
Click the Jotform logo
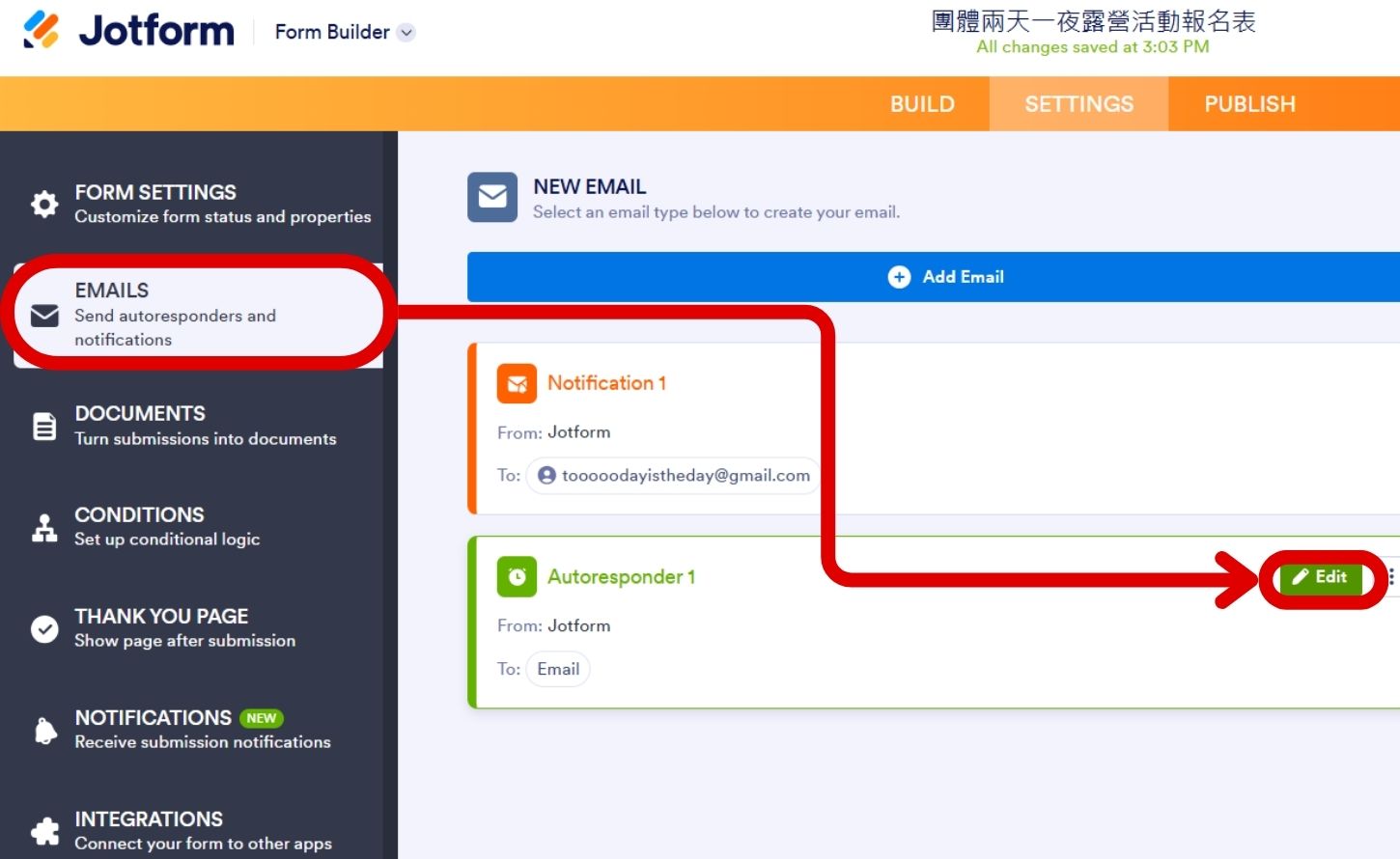126,30
